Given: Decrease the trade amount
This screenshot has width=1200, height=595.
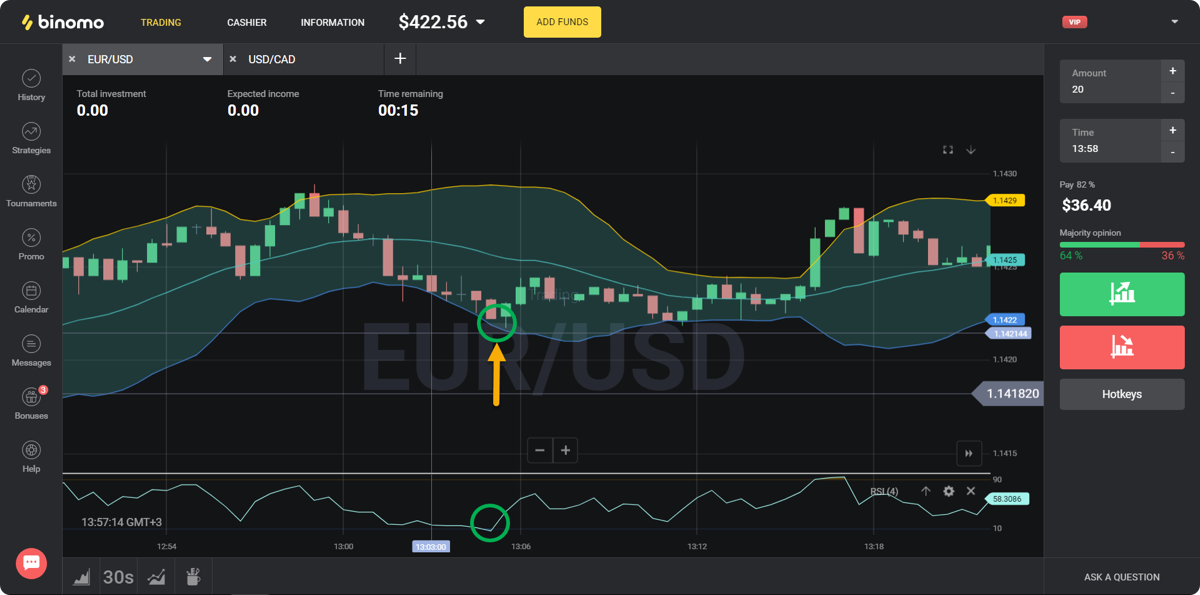Looking at the screenshot, I should click(x=1172, y=93).
